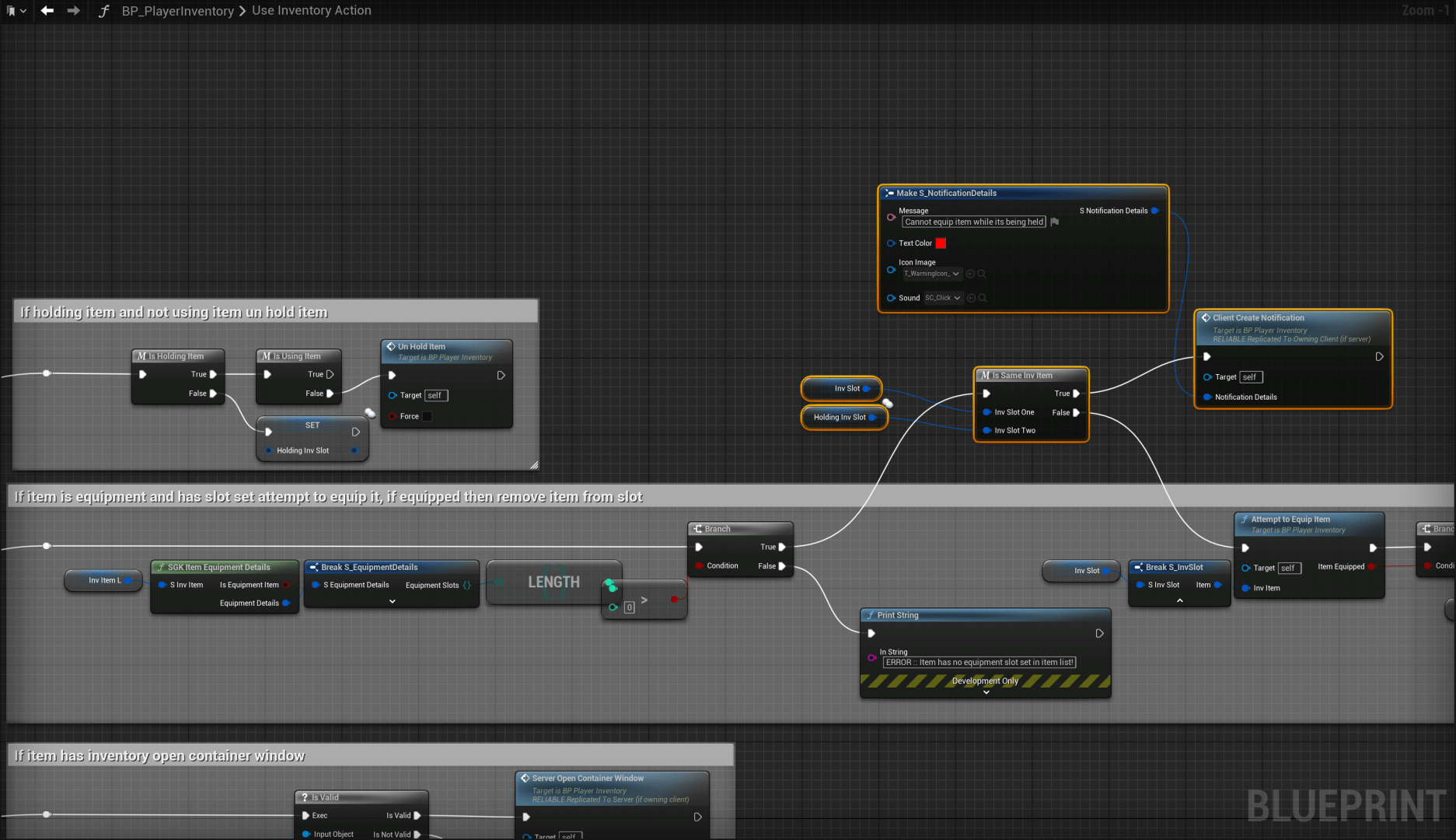
Task: Open the Icon Image T_WarningIcon dropdown
Action: click(x=931, y=274)
